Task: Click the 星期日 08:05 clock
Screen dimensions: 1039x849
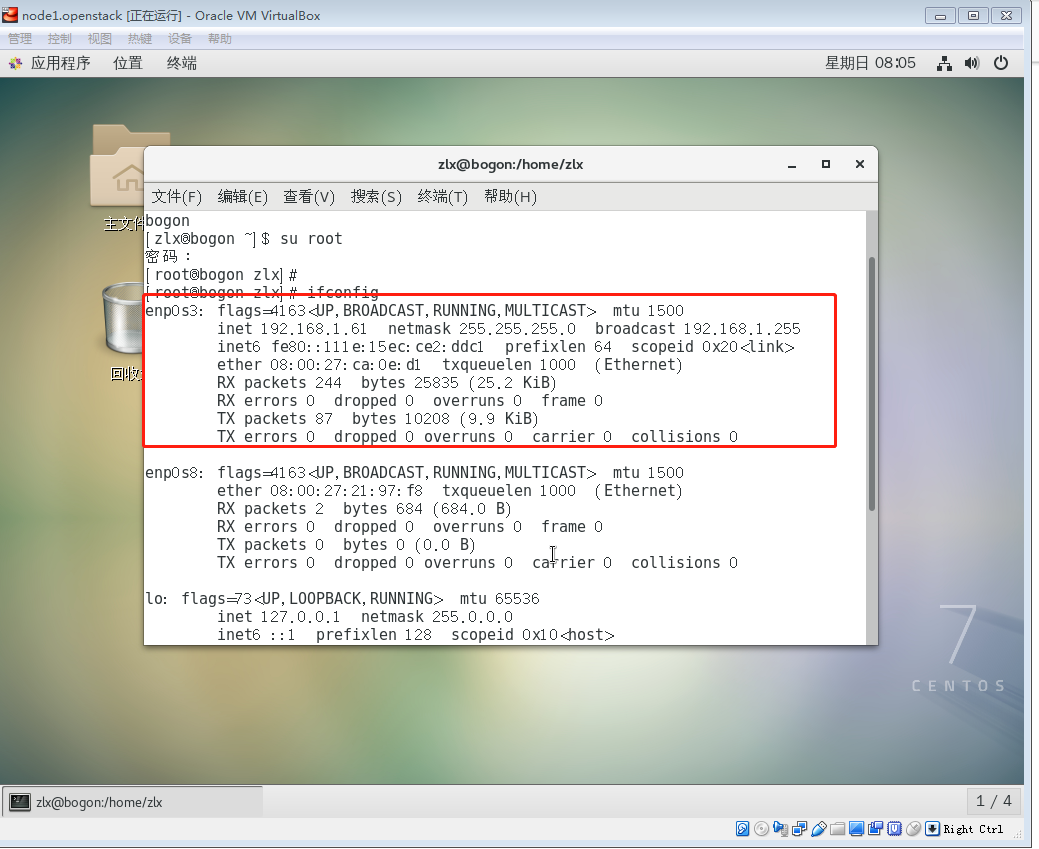Action: point(870,64)
